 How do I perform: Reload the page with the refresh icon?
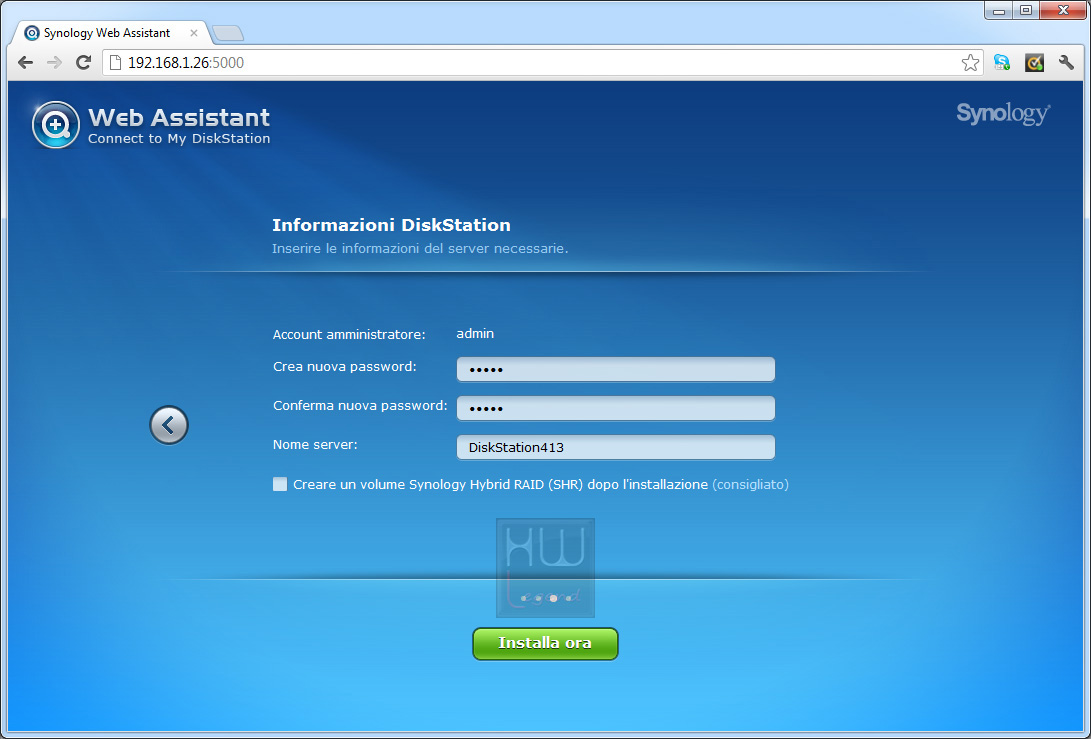[83, 63]
